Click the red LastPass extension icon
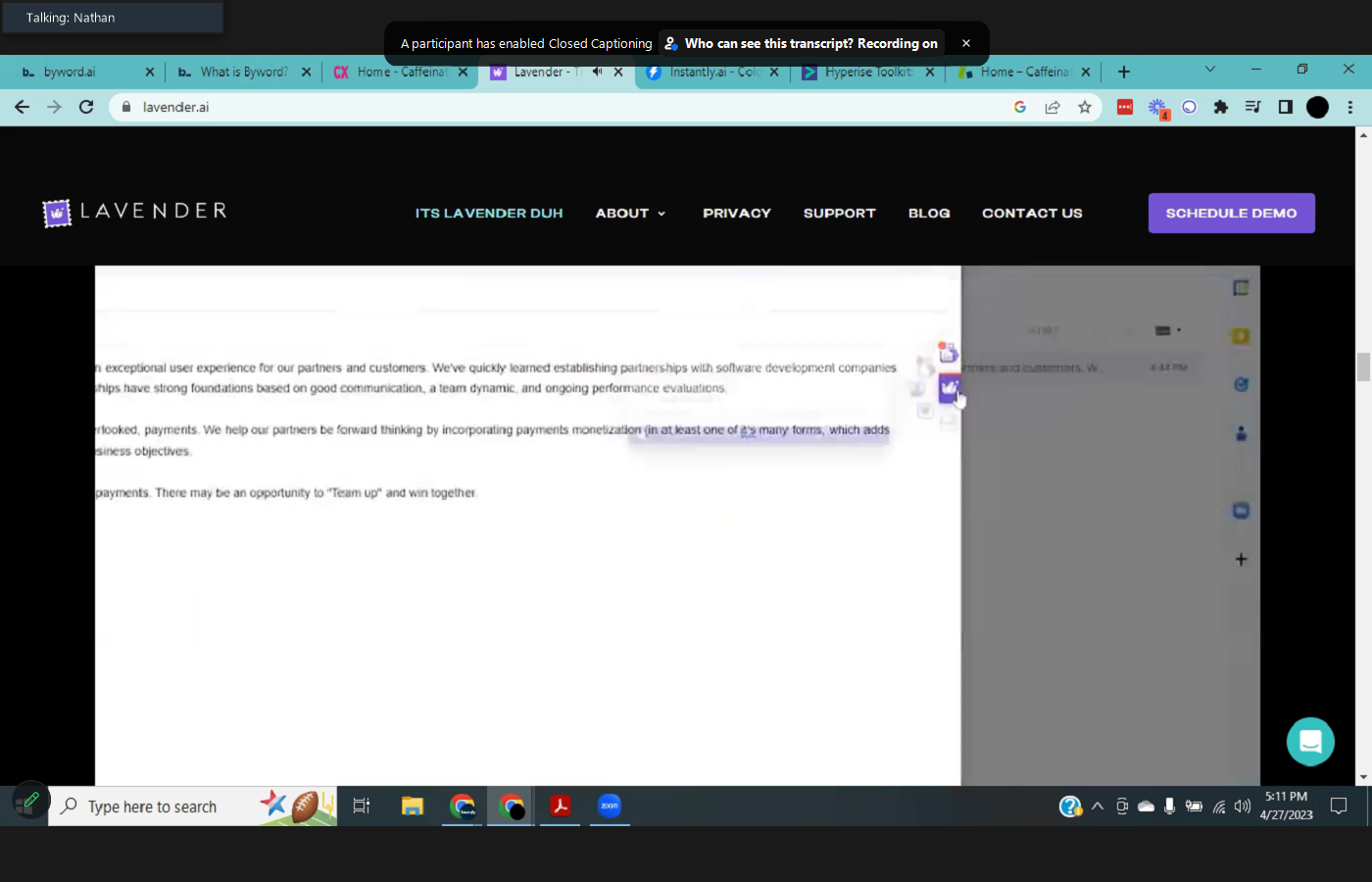Viewport: 1372px width, 882px height. click(x=1125, y=107)
